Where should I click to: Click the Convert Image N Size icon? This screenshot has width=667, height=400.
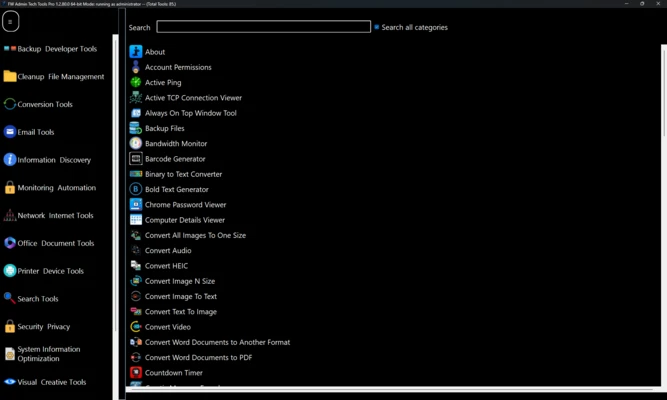coord(136,281)
